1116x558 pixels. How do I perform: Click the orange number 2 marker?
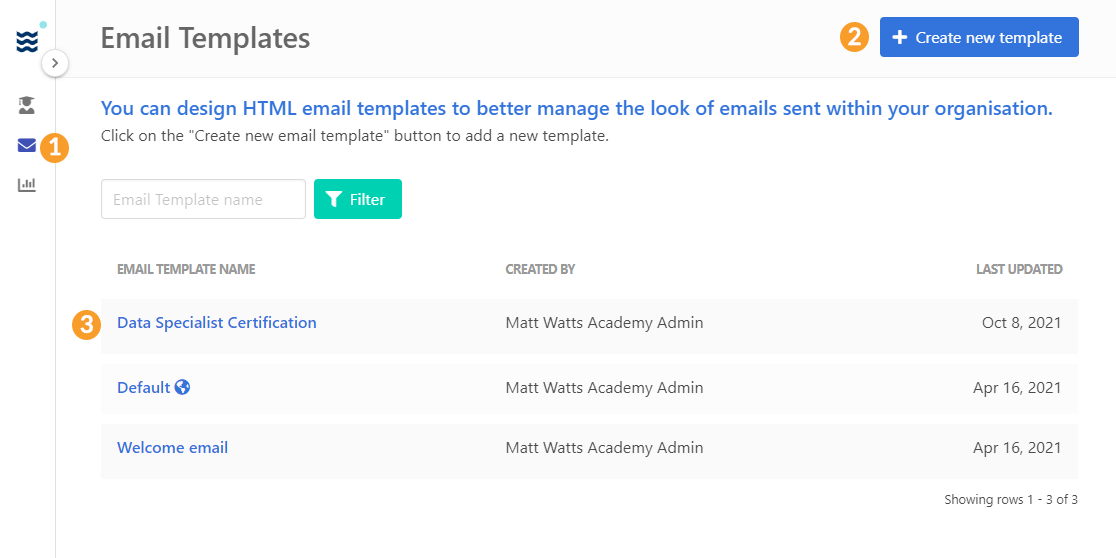tap(853, 38)
